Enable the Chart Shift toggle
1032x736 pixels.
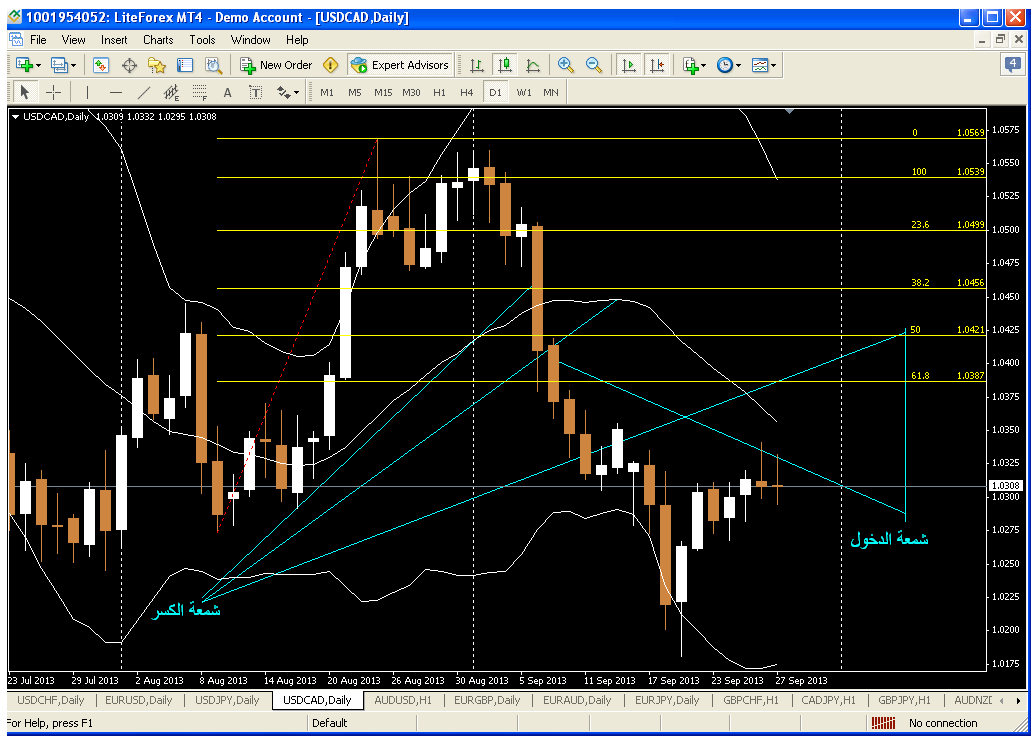[656, 65]
